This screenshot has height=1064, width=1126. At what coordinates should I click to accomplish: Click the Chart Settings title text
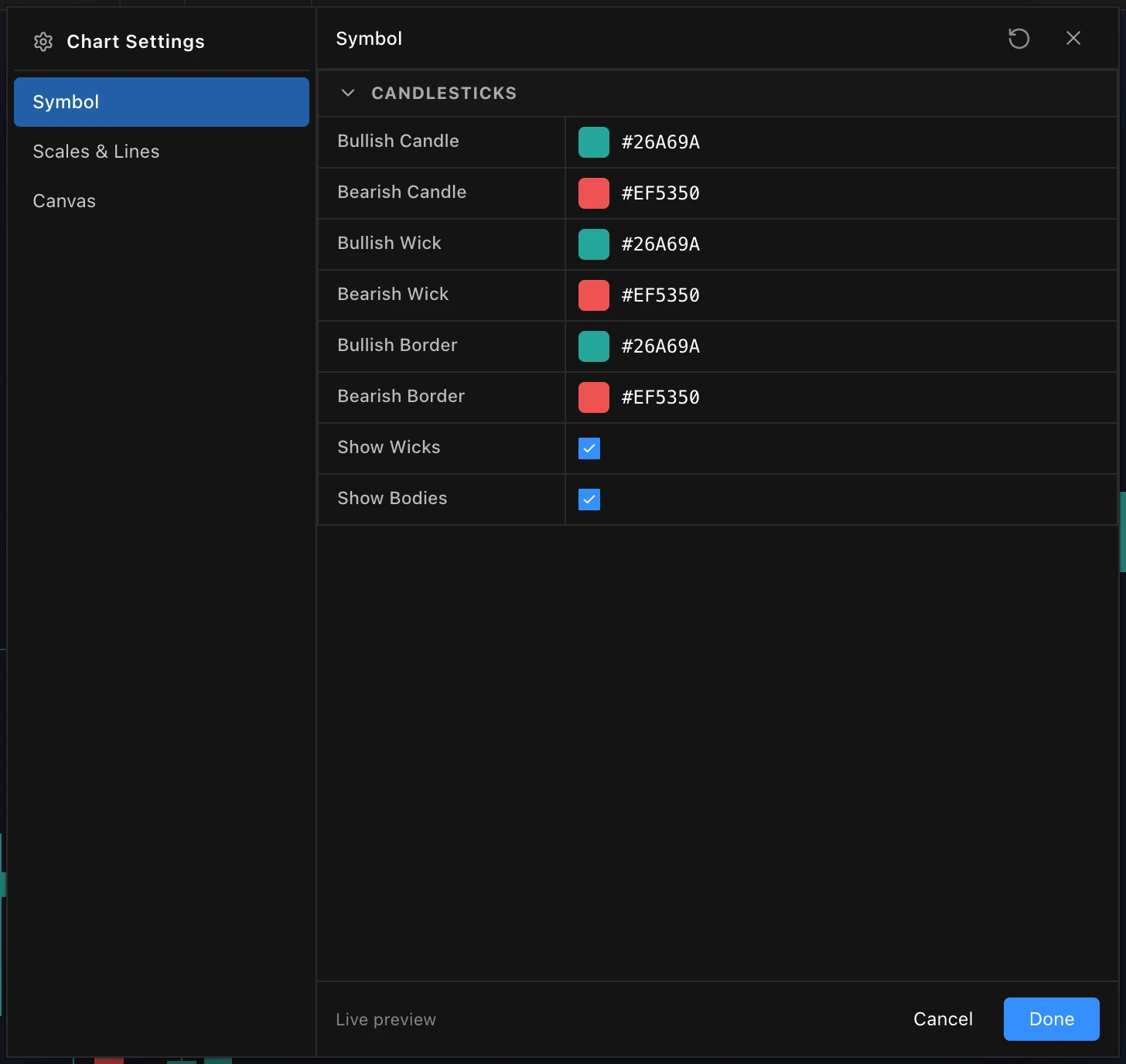[136, 42]
